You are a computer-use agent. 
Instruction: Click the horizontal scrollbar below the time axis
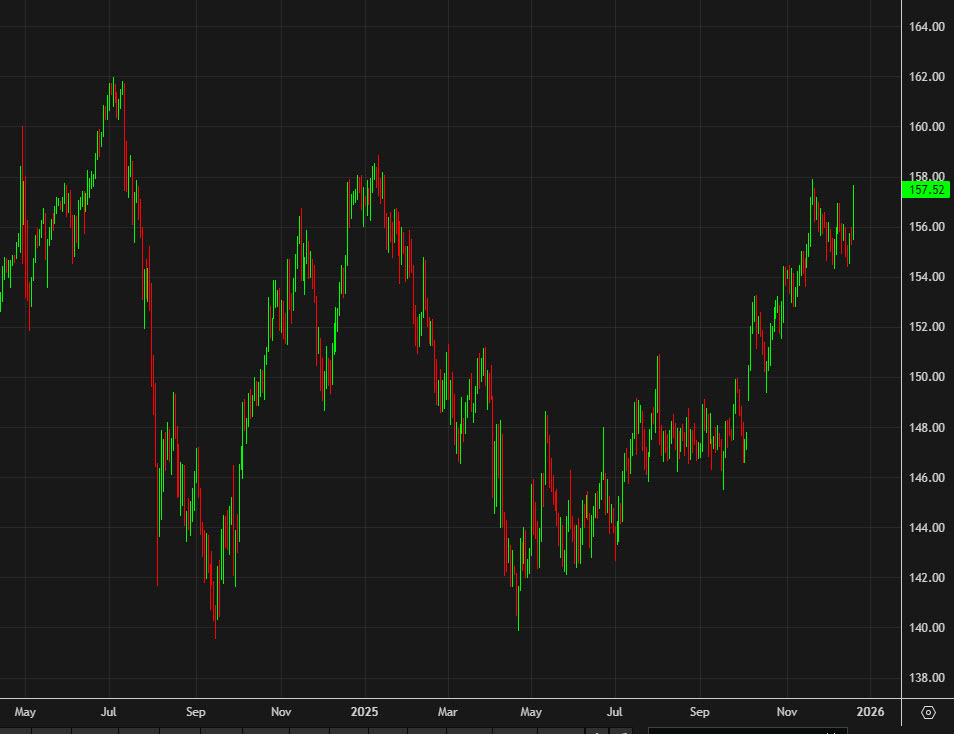tap(748, 729)
